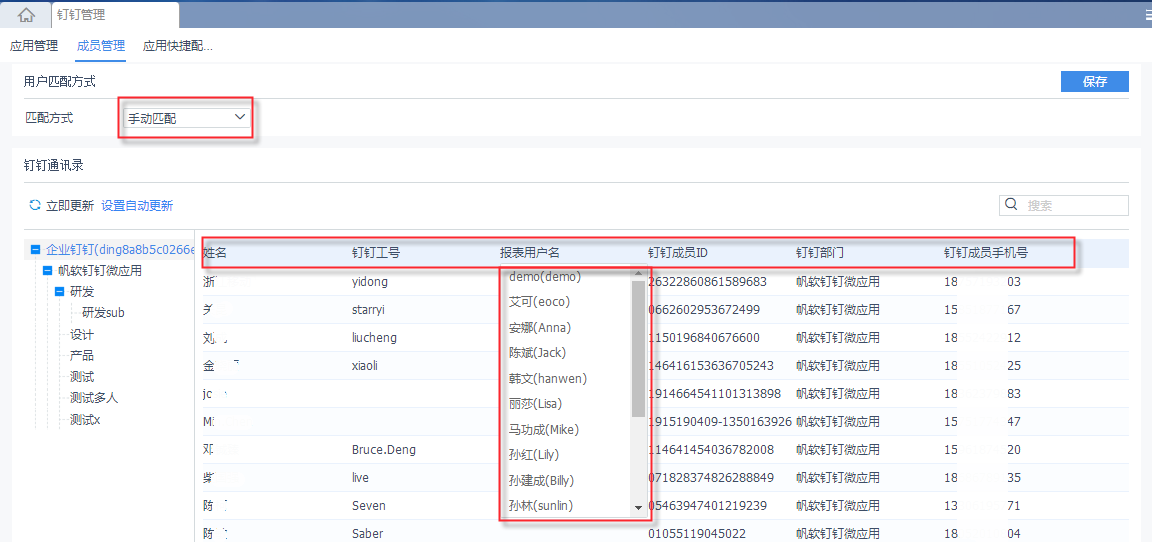Viewport: 1152px width, 542px height.
Task: Collapse the 企业钉钉 tree node
Action: (x=35, y=250)
